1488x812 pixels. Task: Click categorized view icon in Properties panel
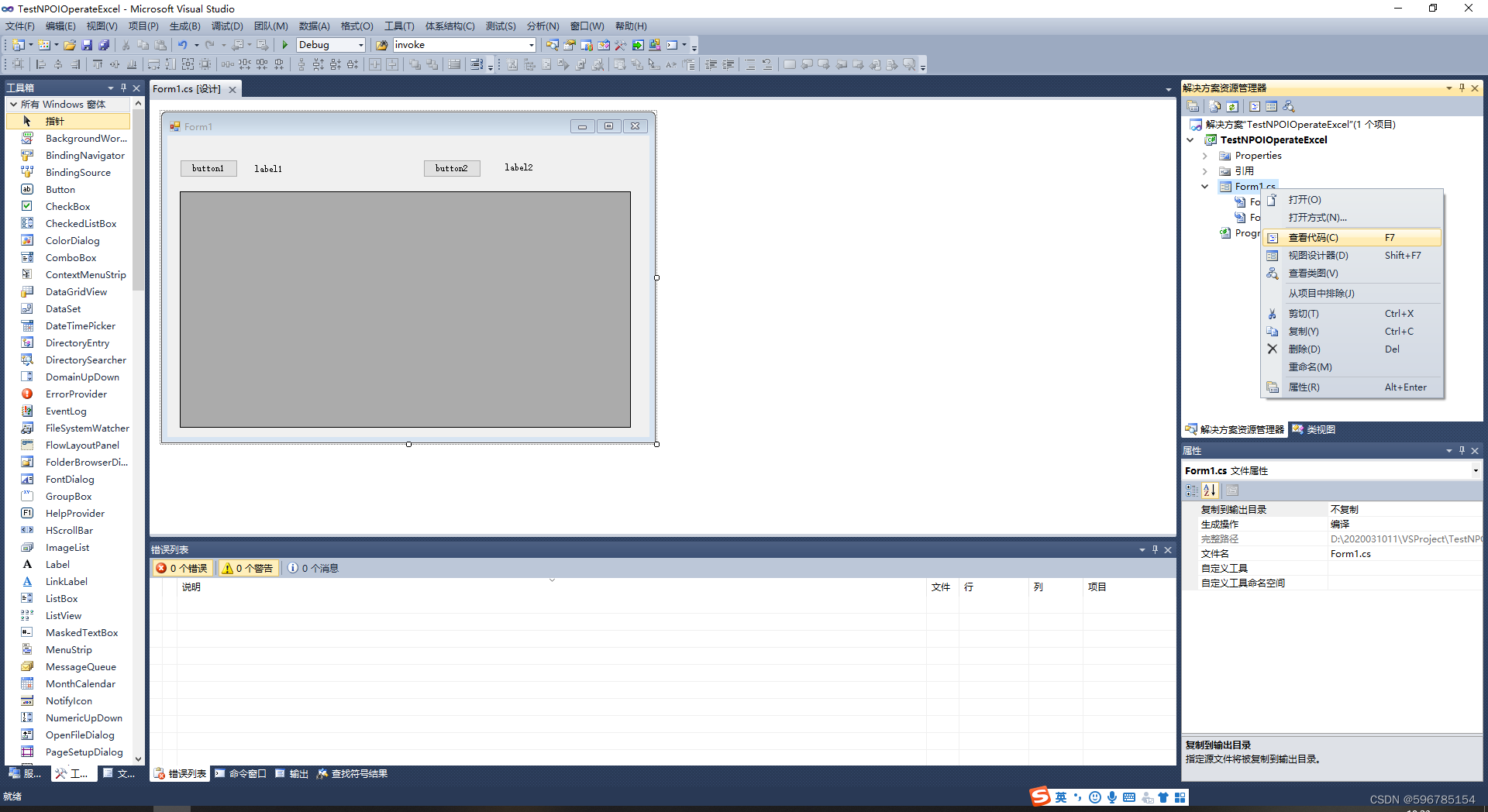1192,490
